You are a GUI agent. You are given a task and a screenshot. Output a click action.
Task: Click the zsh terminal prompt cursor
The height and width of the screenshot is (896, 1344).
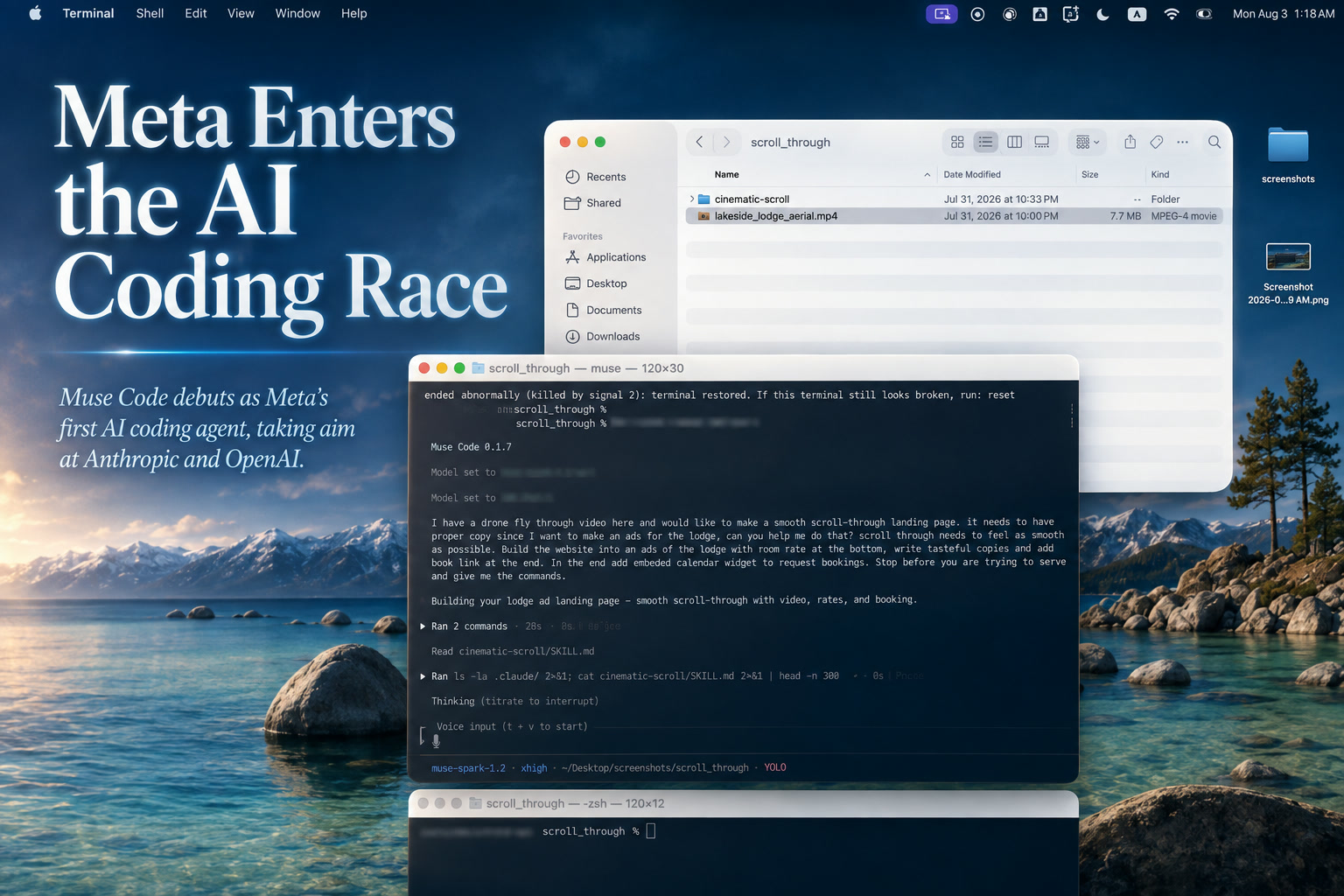click(650, 831)
